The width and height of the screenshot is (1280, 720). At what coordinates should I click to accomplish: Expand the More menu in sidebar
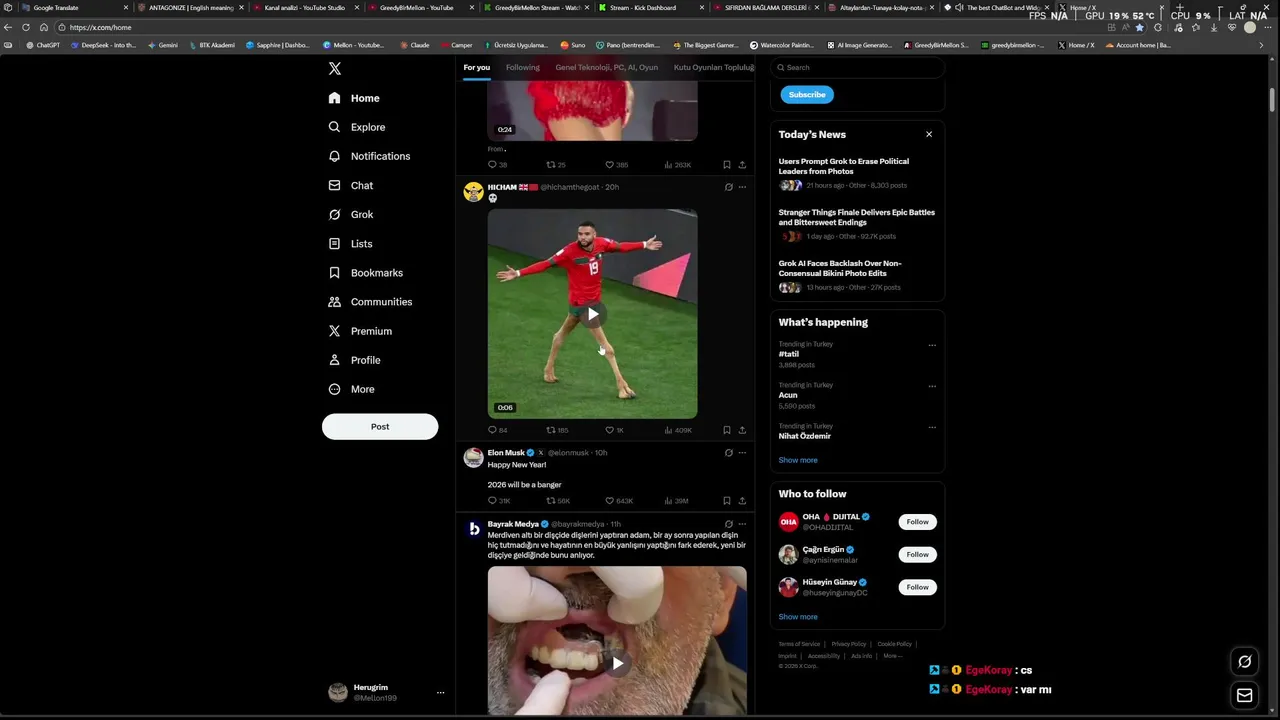coord(351,389)
